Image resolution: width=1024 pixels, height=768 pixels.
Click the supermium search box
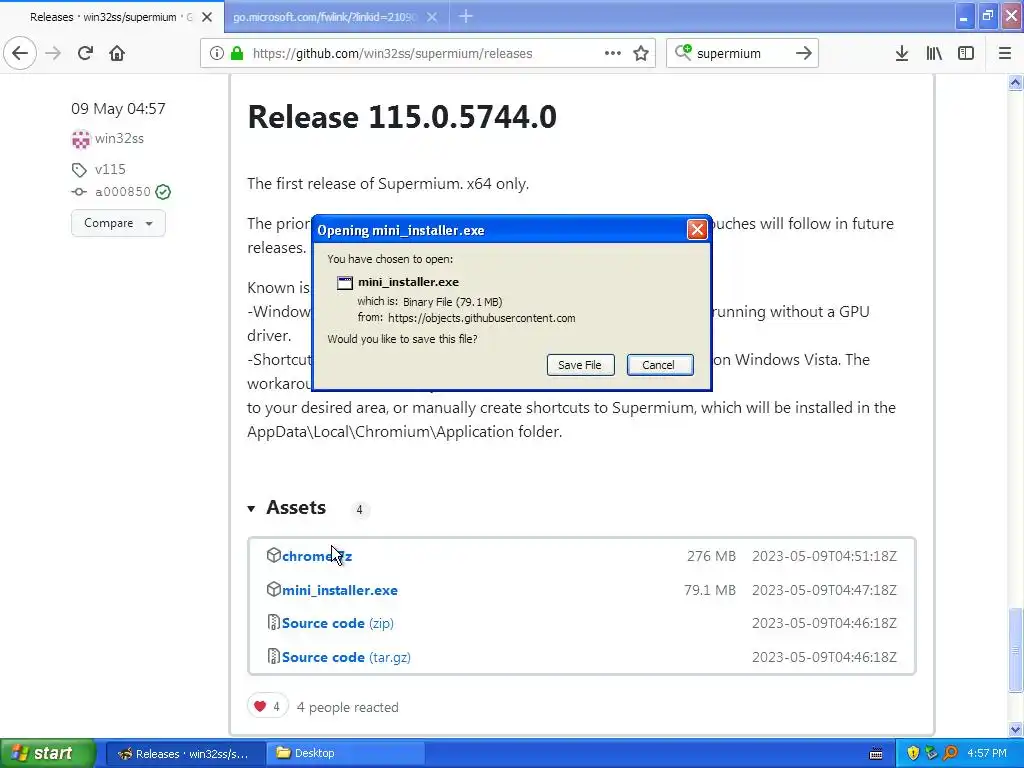pyautogui.click(x=743, y=54)
